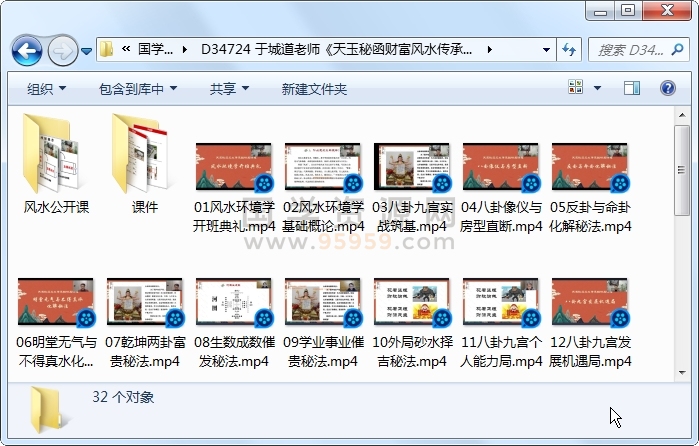Select video thumbnail 11八卦九宫个人能力局.mp4
Image resolution: width=699 pixels, height=446 pixels.
(x=501, y=302)
